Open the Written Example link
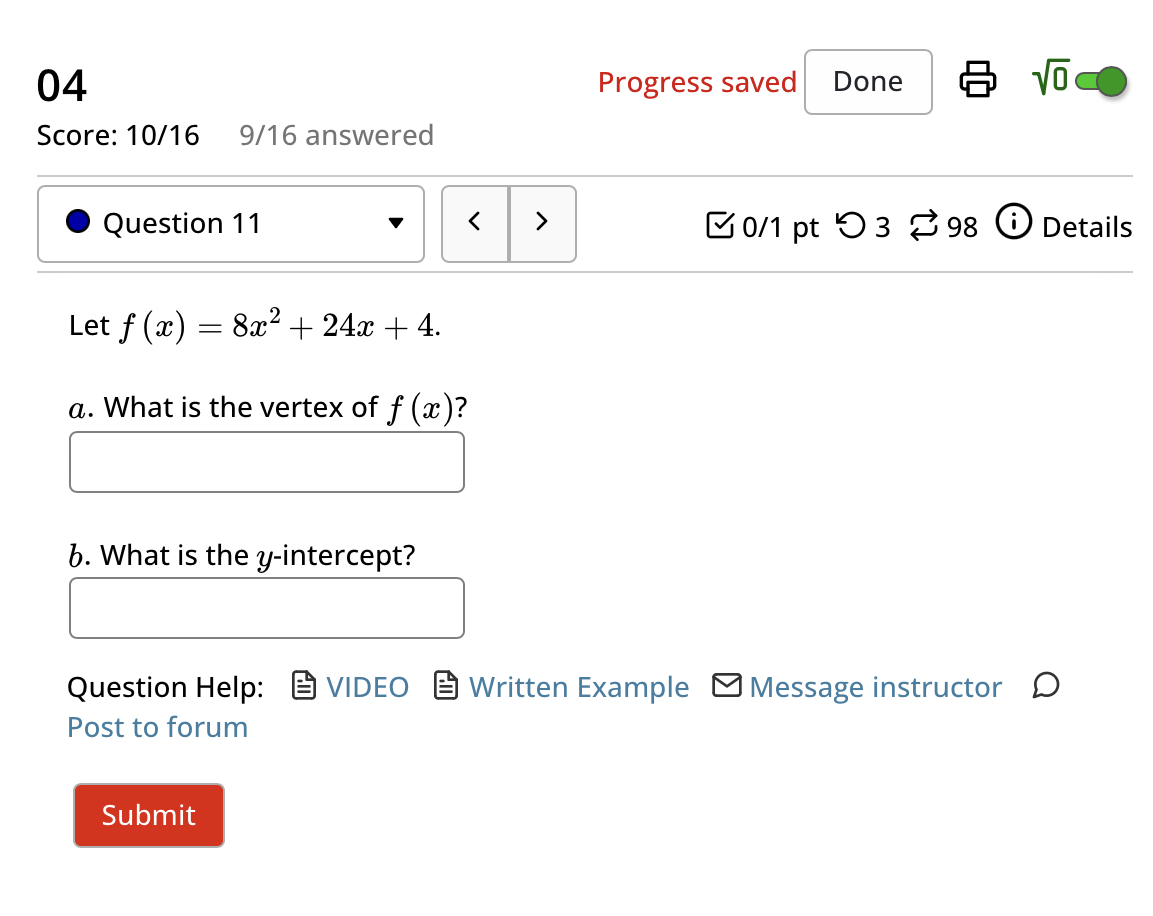Screen dimensions: 1153x916 click(x=578, y=687)
